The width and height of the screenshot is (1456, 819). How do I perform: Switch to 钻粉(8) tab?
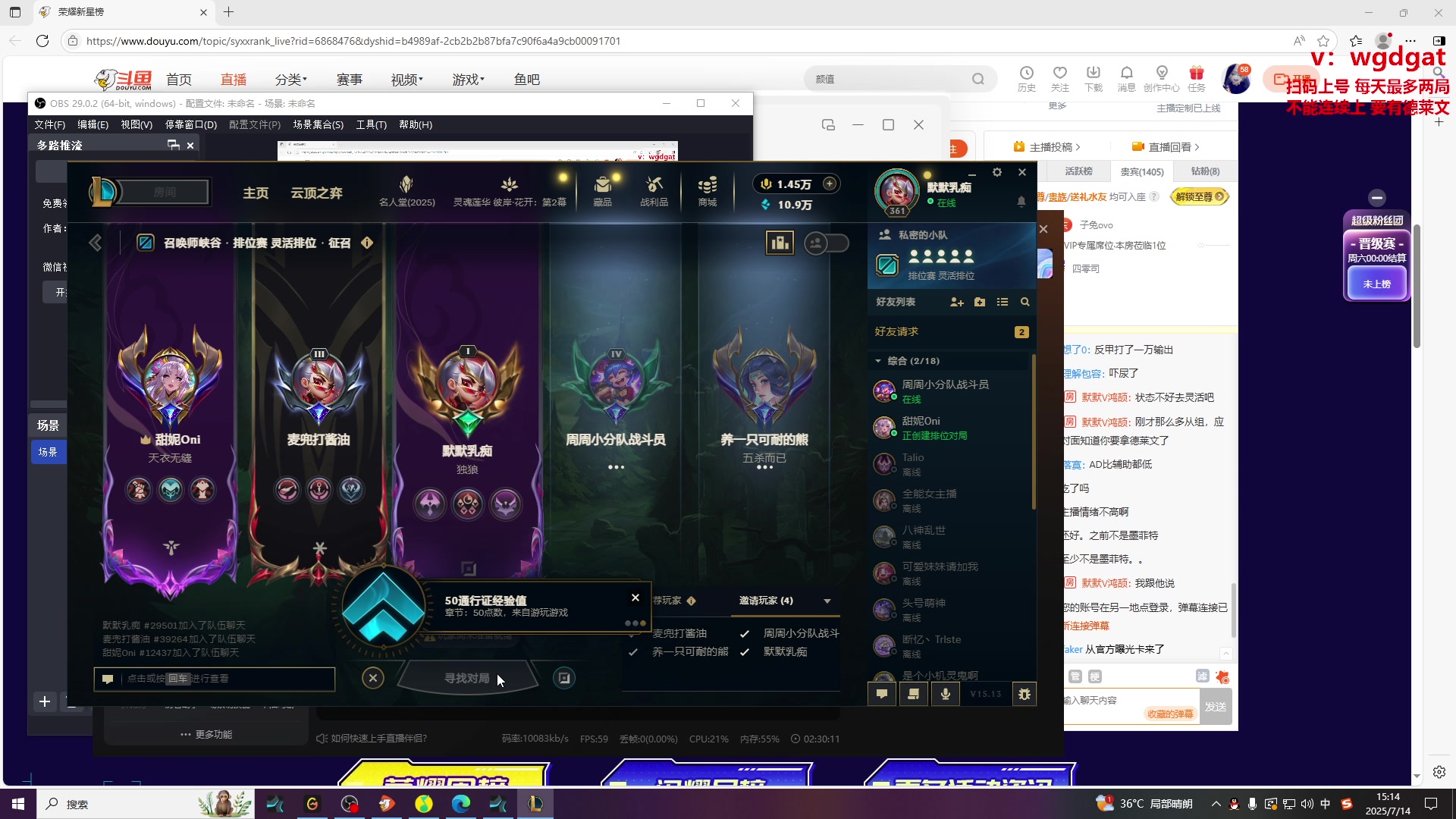[1205, 171]
